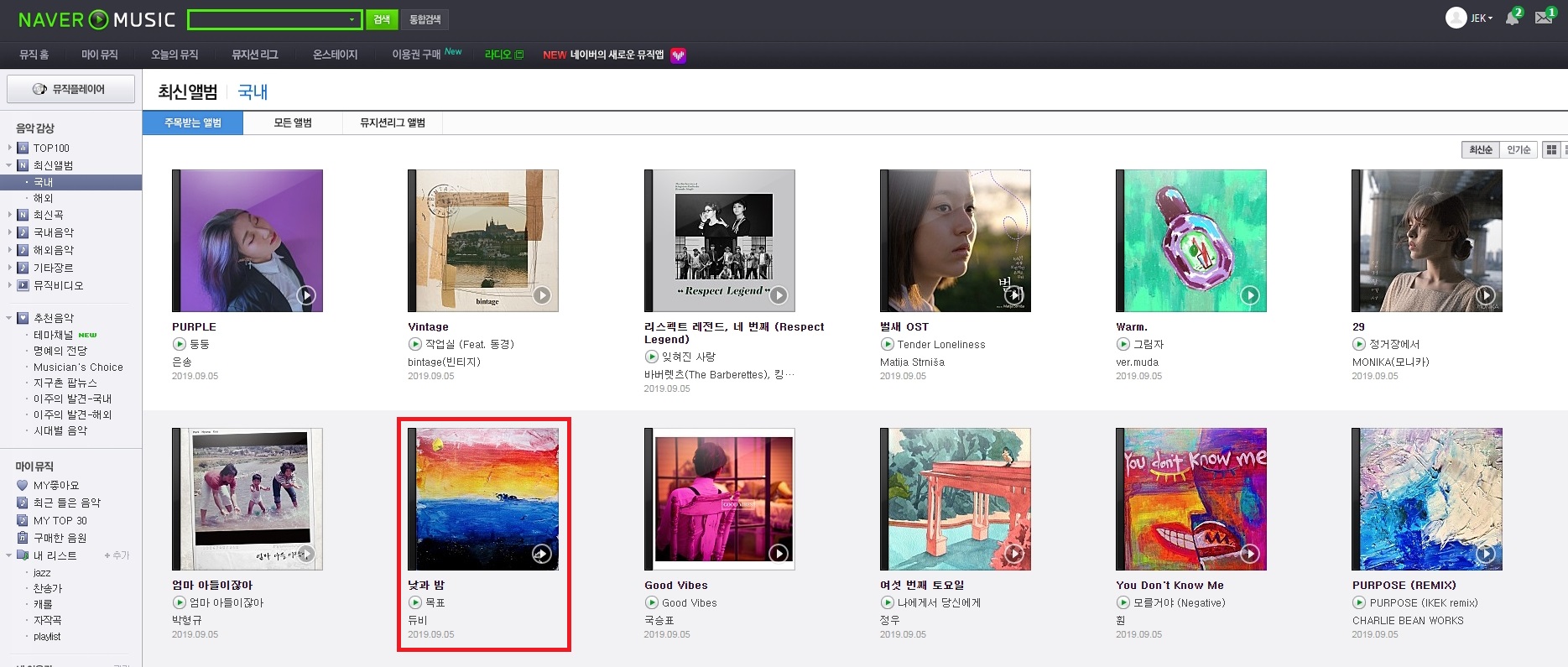Open the 해외 latest albums item
Image resolution: width=1568 pixels, height=667 pixels.
click(x=43, y=199)
